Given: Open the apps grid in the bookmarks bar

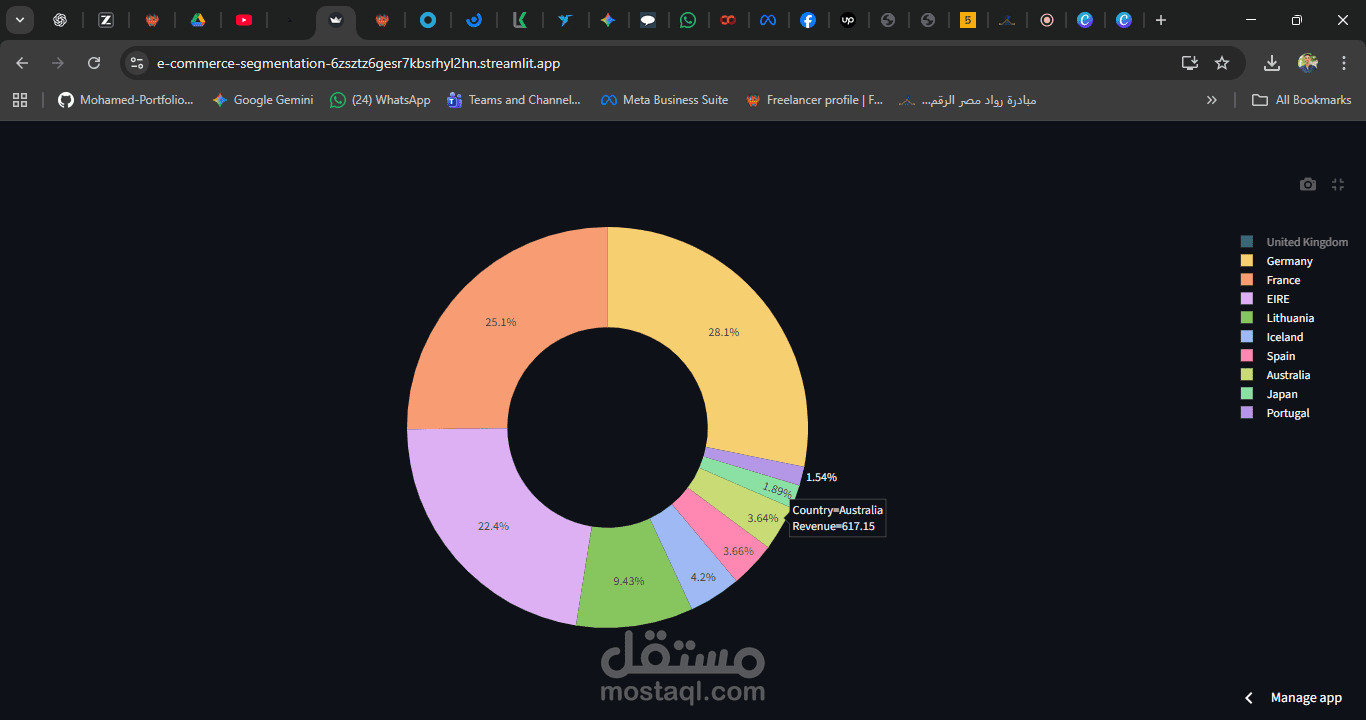Looking at the screenshot, I should click(20, 100).
